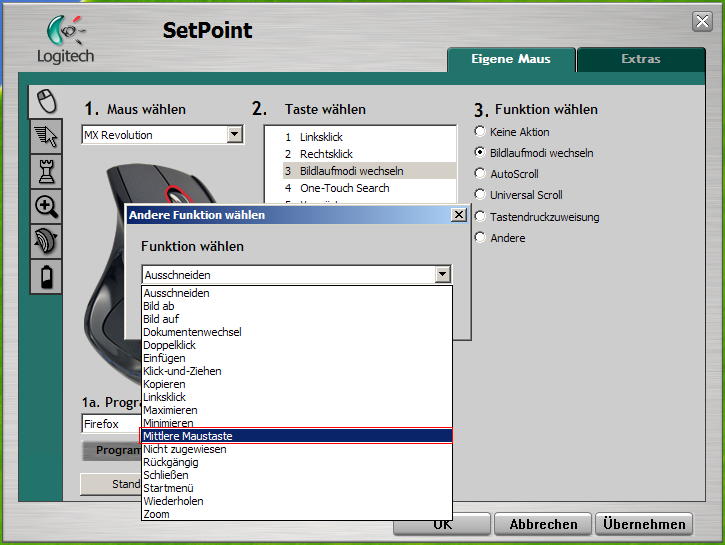Choose Mittlere Maustaste from the list
Viewport: 725px width, 545px height.
coord(297,436)
